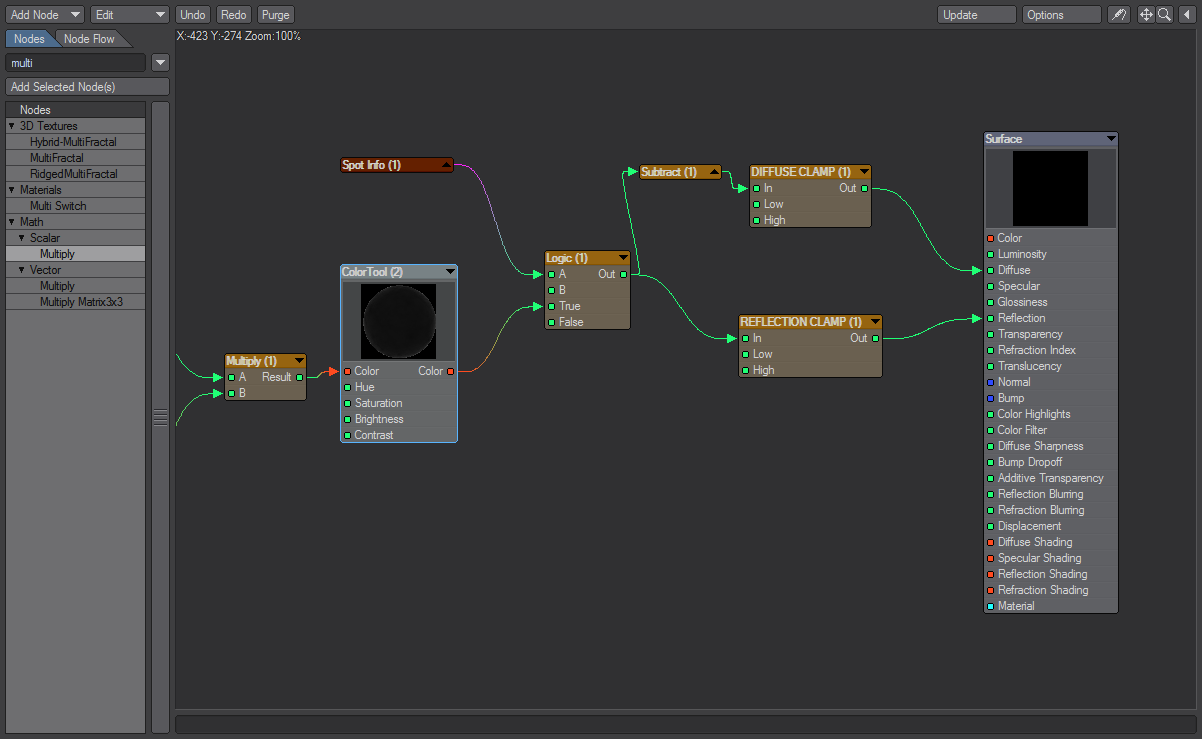Click the node search field containing multi
Viewport: 1202px width, 739px height.
pos(76,63)
